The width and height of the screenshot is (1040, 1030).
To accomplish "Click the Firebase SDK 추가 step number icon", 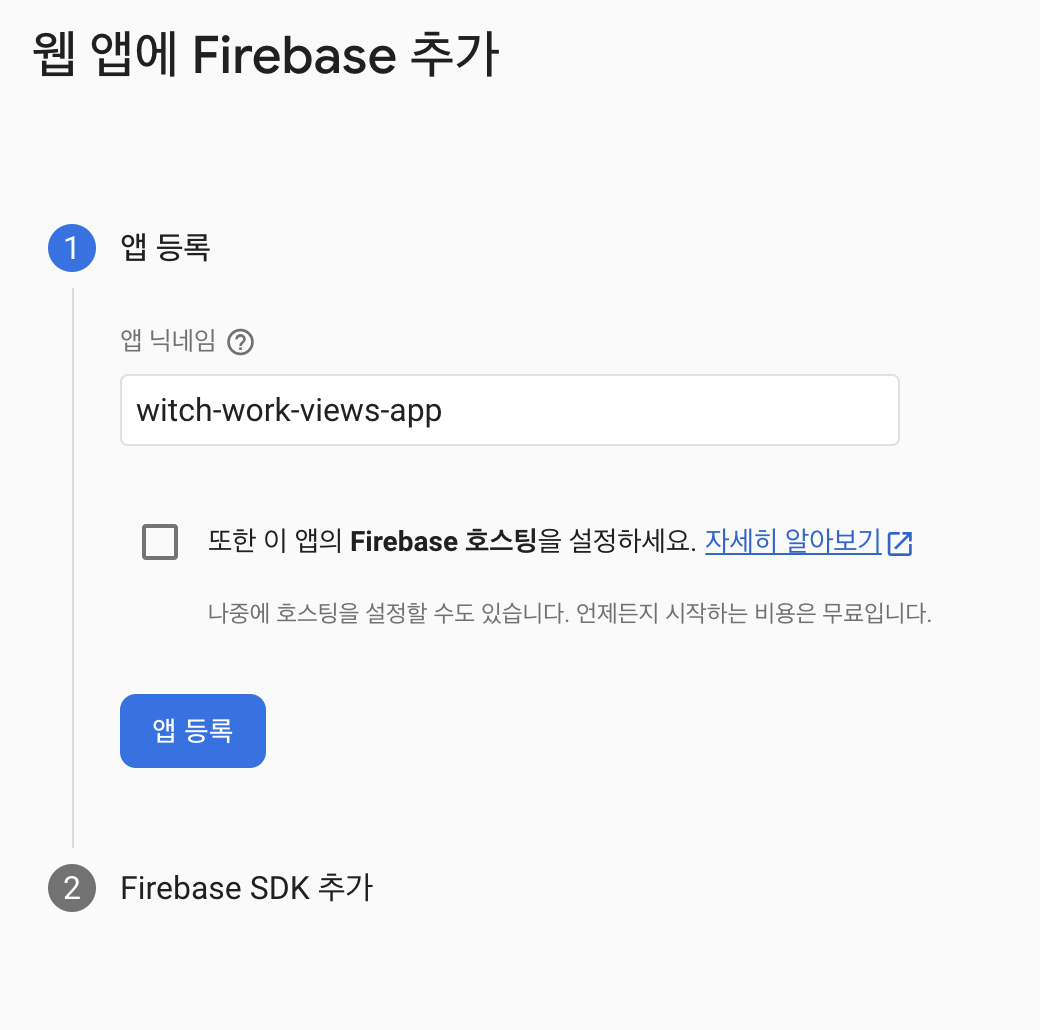I will 71,887.
